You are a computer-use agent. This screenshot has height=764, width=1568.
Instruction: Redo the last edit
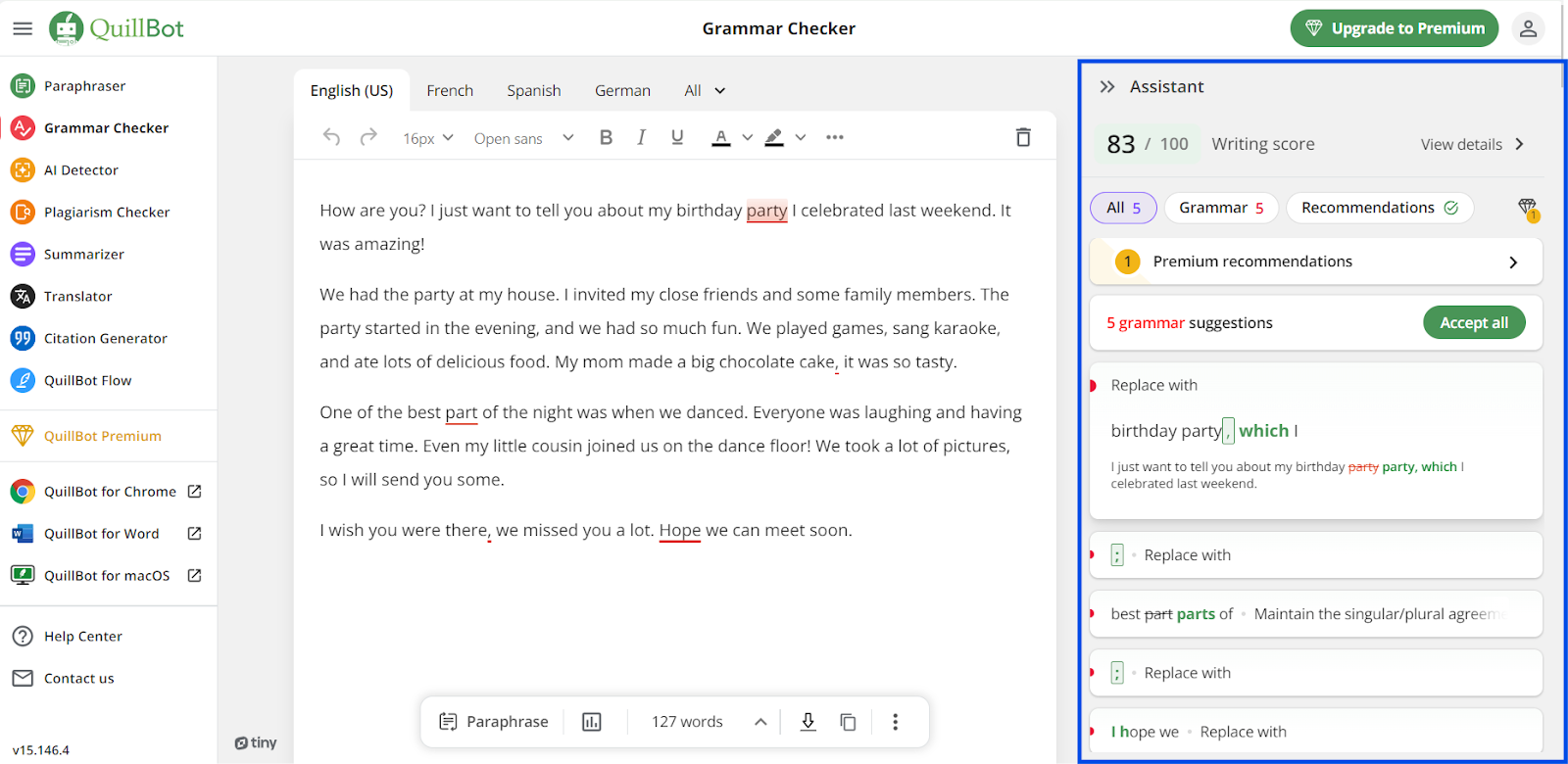coord(368,137)
